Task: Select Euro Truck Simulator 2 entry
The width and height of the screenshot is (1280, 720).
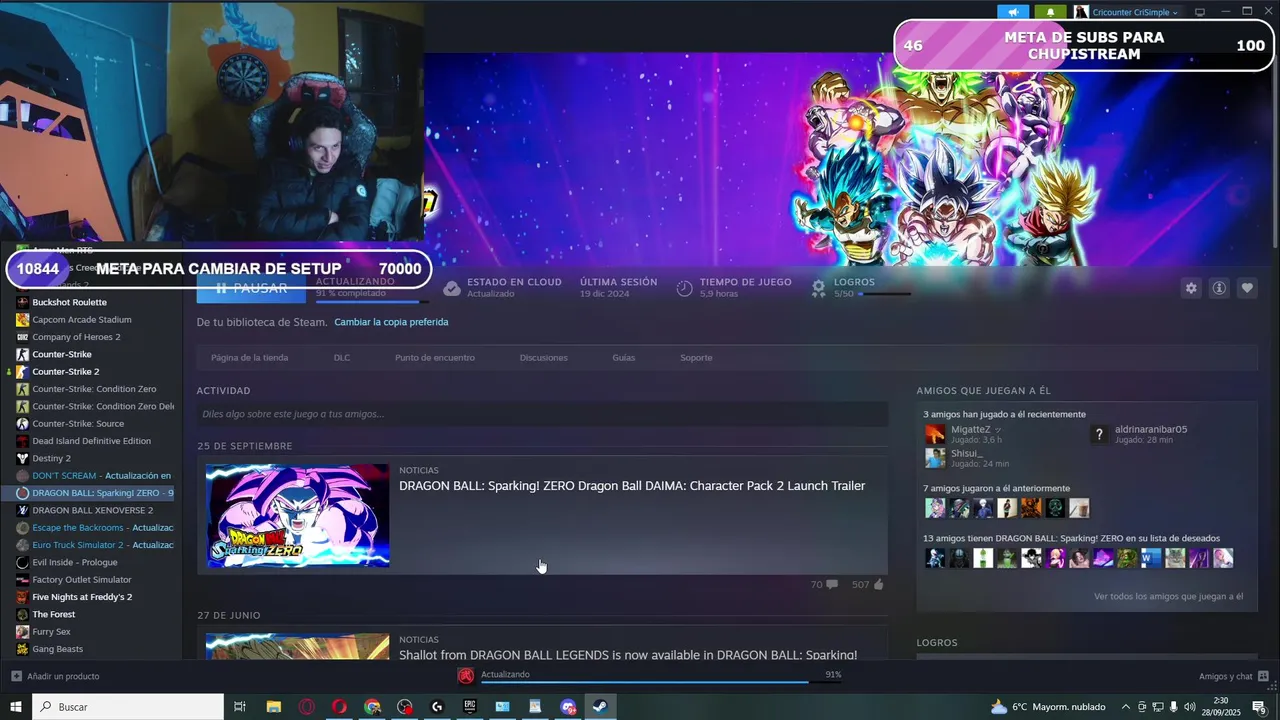Action: point(95,545)
